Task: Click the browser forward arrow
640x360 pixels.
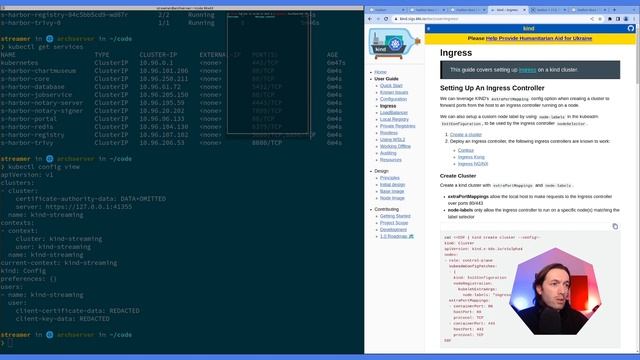Action: (x=378, y=19)
